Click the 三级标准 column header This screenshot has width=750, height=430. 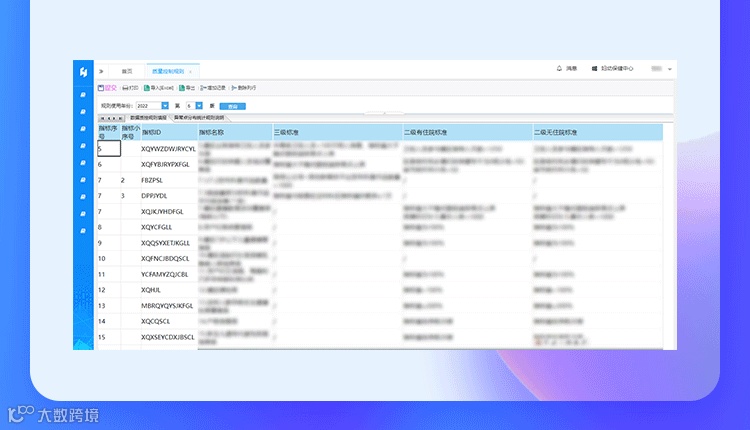tap(337, 132)
